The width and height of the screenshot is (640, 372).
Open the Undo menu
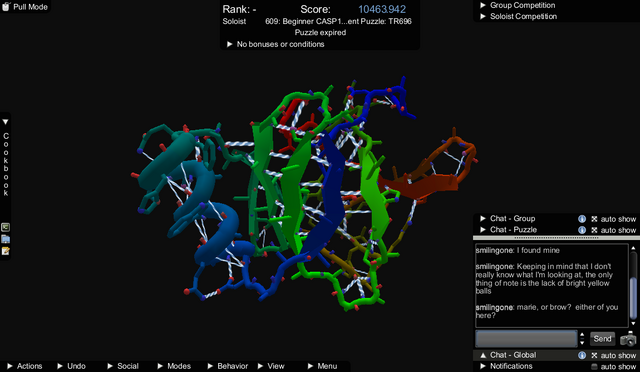coord(72,366)
